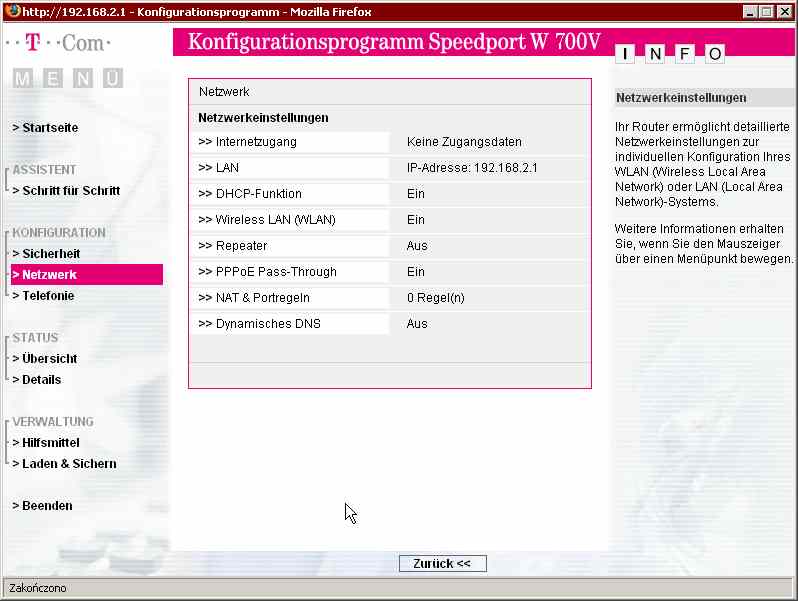
Task: Click the T-Com logo
Action: (x=58, y=43)
